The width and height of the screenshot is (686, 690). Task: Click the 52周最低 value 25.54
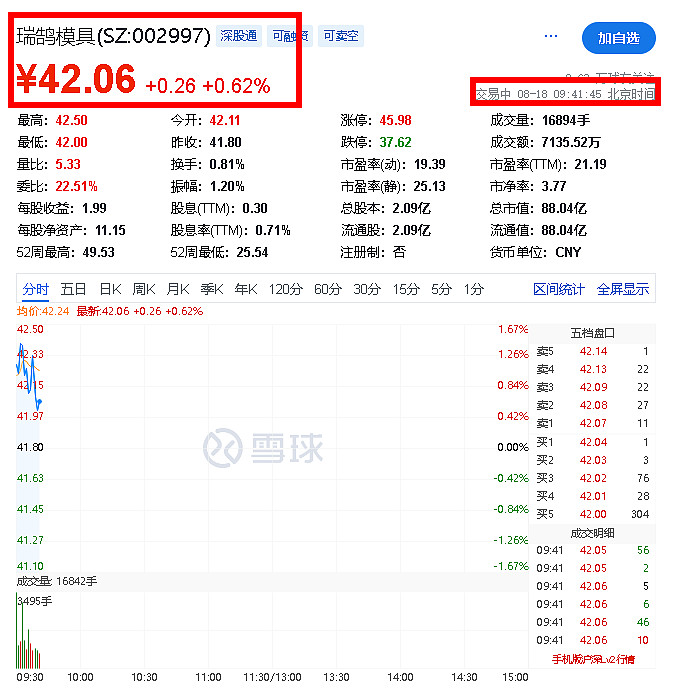(x=252, y=252)
